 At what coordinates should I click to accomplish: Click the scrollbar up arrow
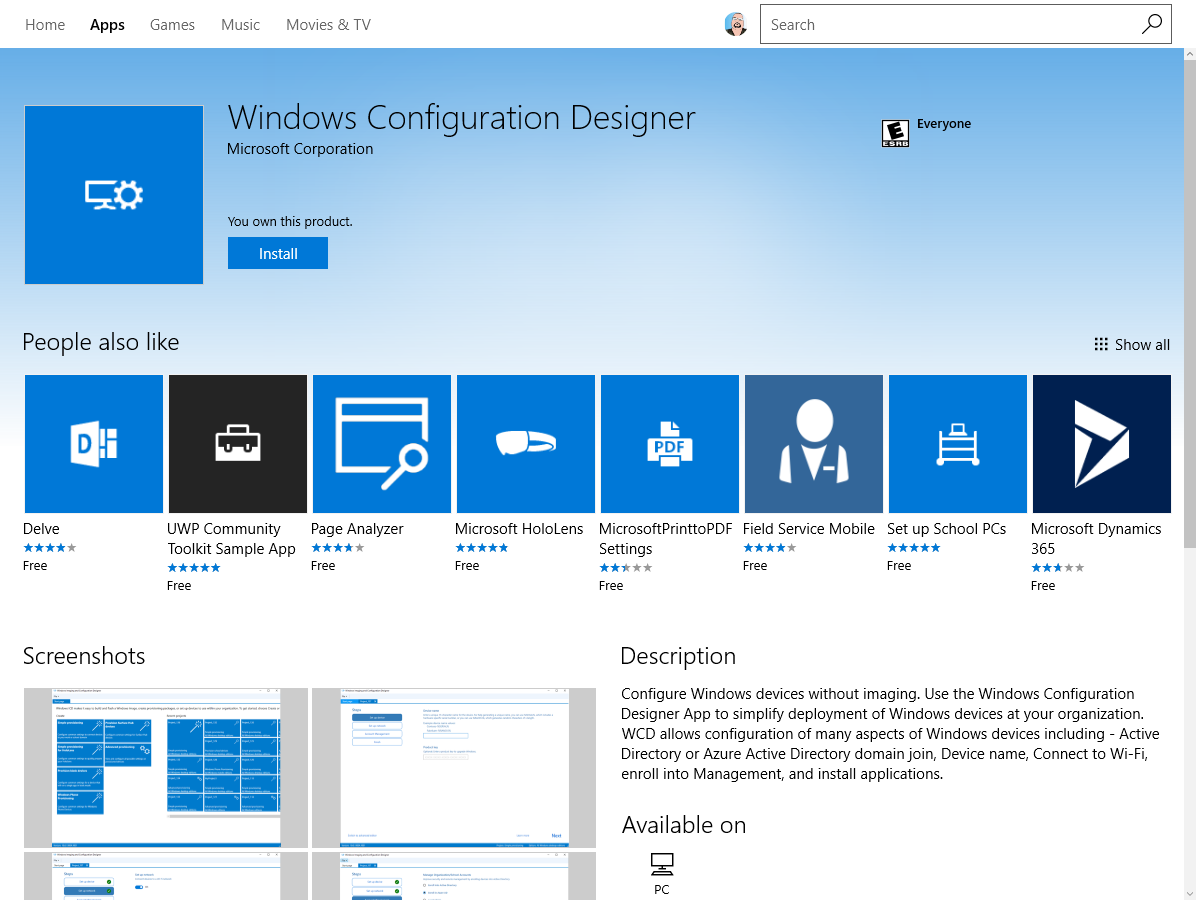1190,55
